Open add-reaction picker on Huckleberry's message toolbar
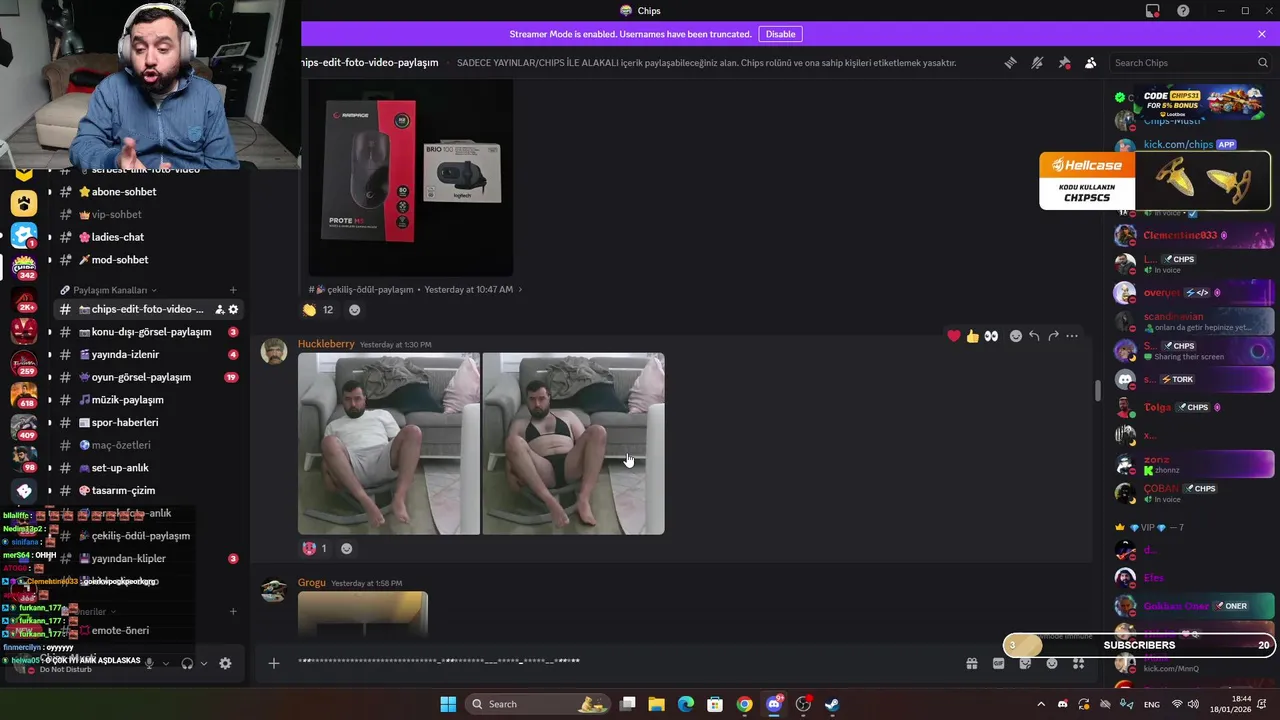 coord(1016,336)
